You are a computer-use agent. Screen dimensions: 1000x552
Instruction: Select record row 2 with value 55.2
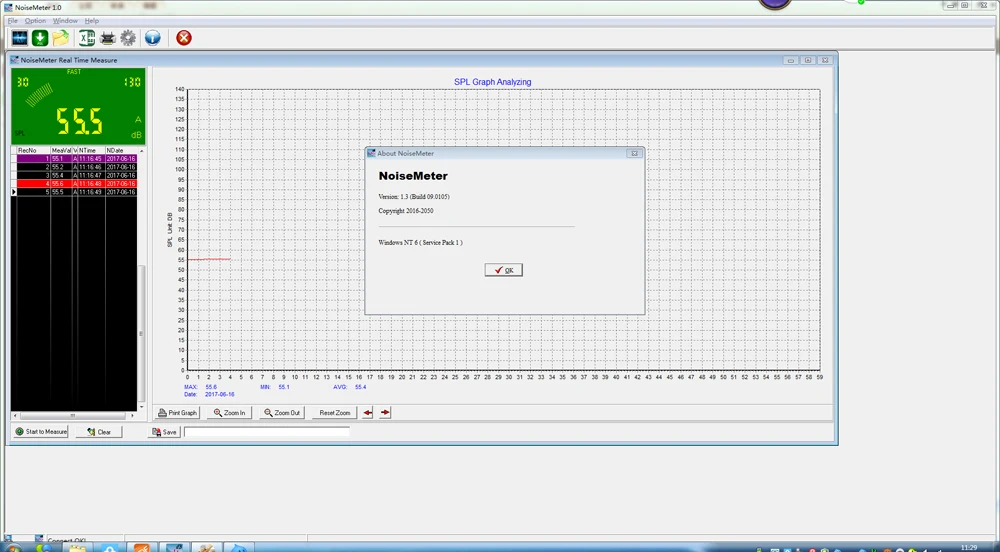pyautogui.click(x=77, y=167)
